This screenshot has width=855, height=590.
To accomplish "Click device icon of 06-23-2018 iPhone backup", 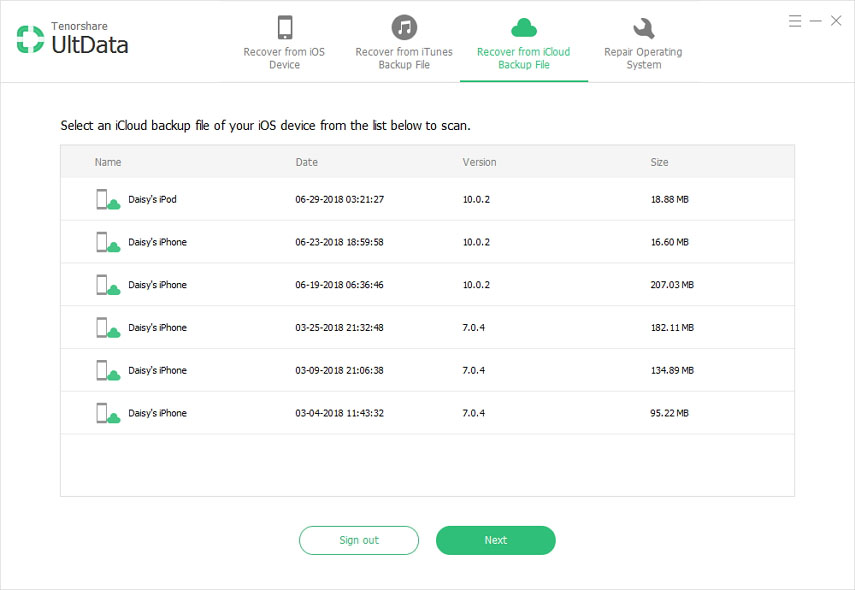I will click(108, 243).
